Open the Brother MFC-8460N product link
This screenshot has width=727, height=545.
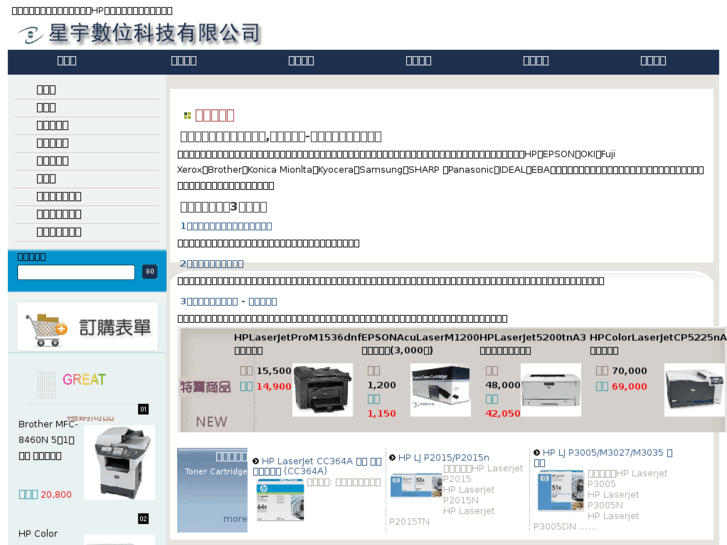click(46, 439)
